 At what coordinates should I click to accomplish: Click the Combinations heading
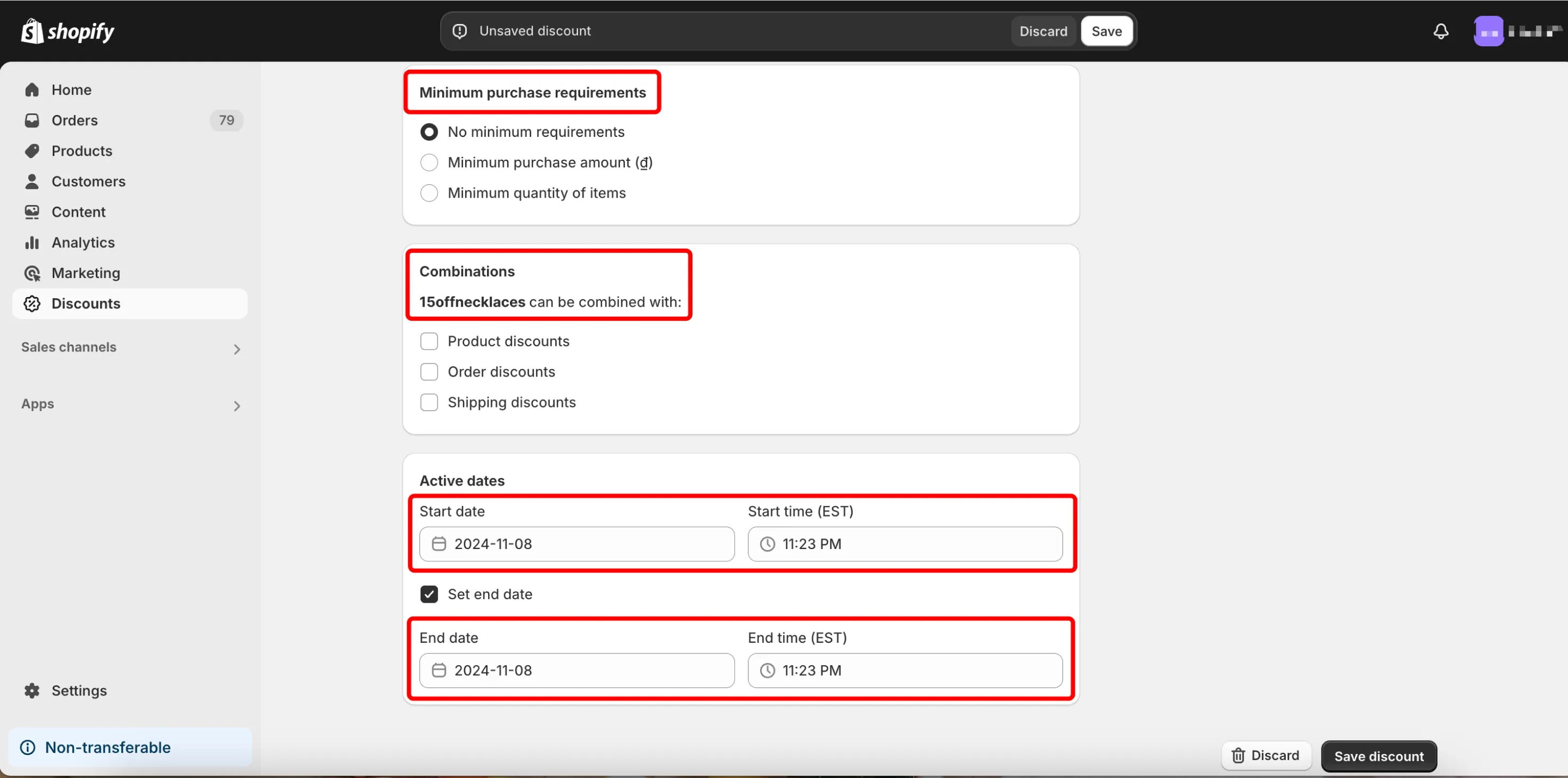pyautogui.click(x=467, y=272)
